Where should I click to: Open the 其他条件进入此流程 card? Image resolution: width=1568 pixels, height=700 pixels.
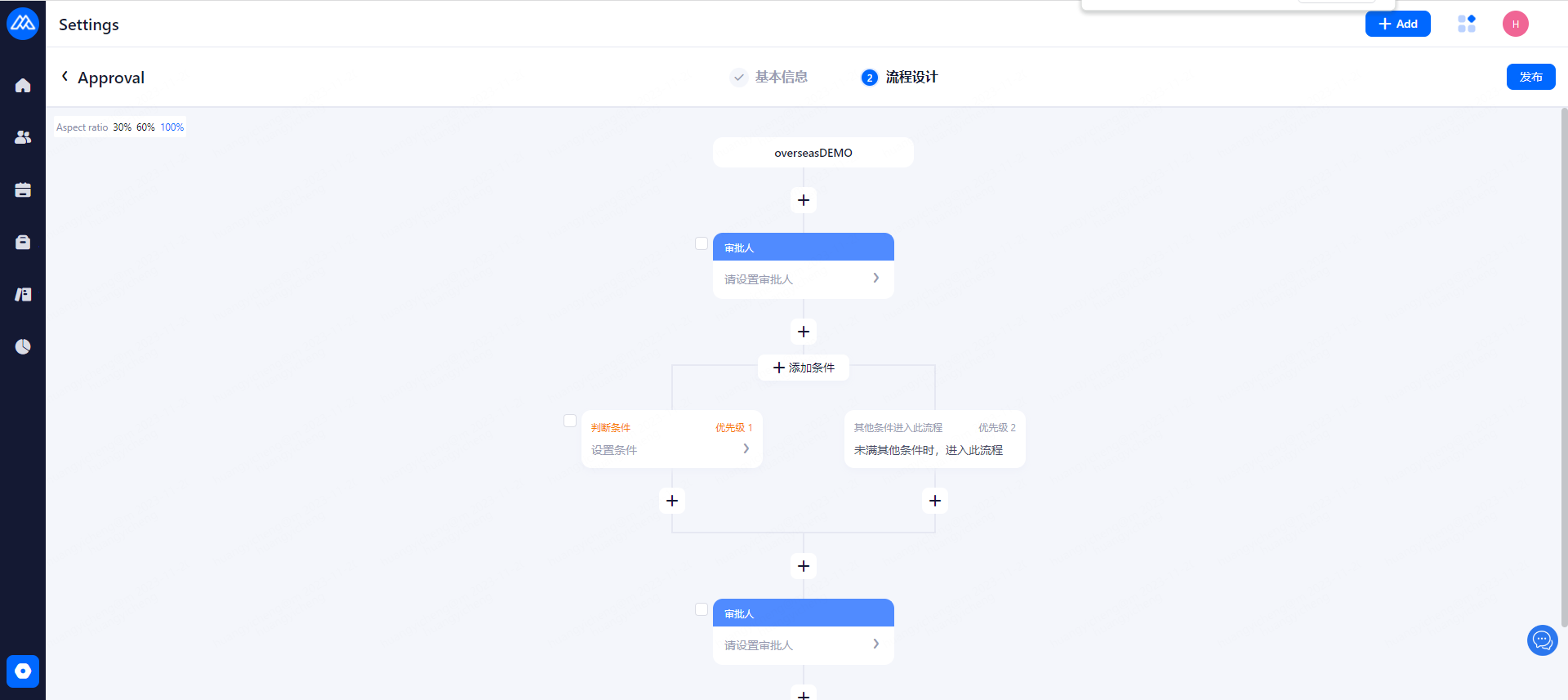coord(935,439)
